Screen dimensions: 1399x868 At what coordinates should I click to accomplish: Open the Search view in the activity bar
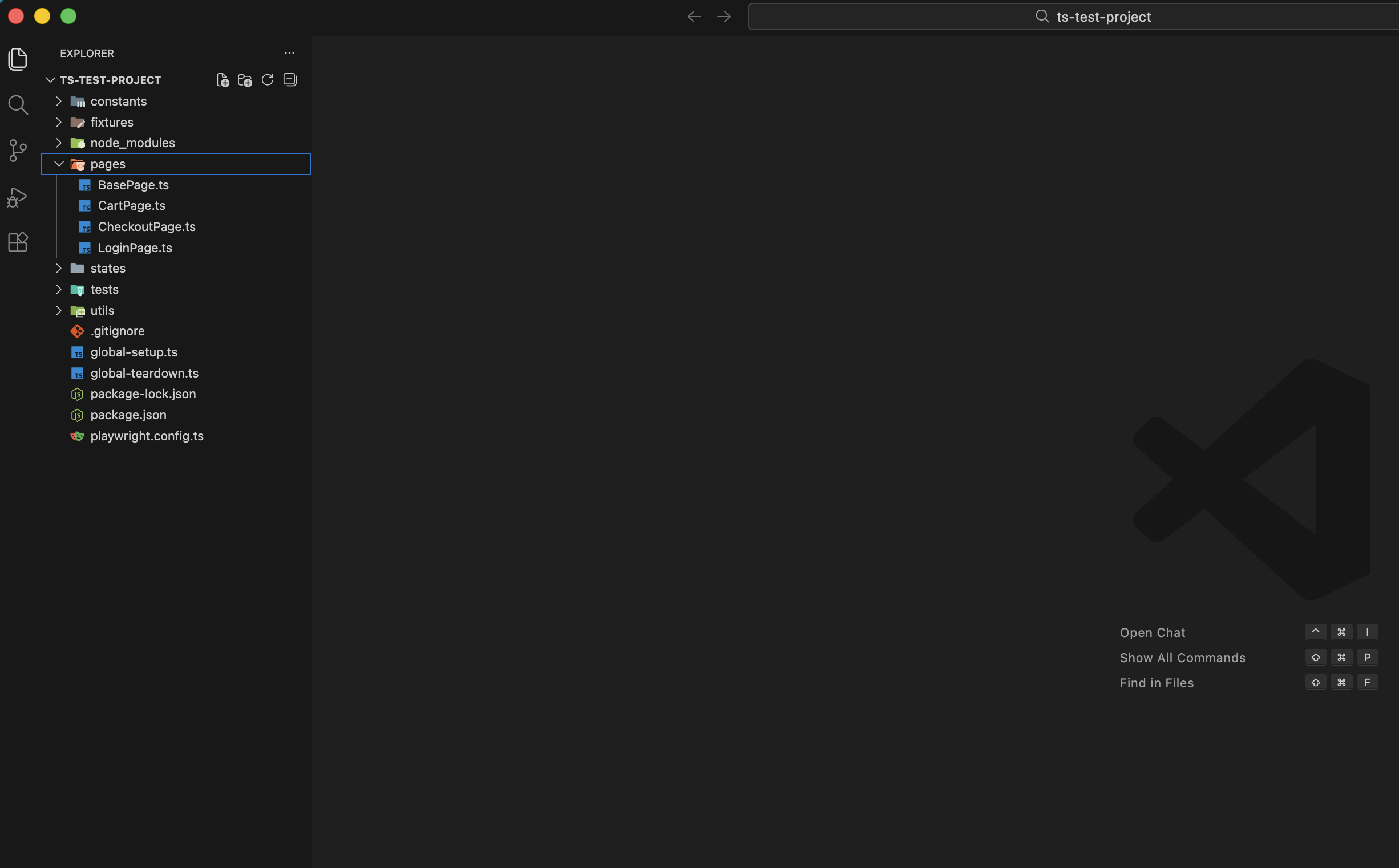(x=17, y=104)
